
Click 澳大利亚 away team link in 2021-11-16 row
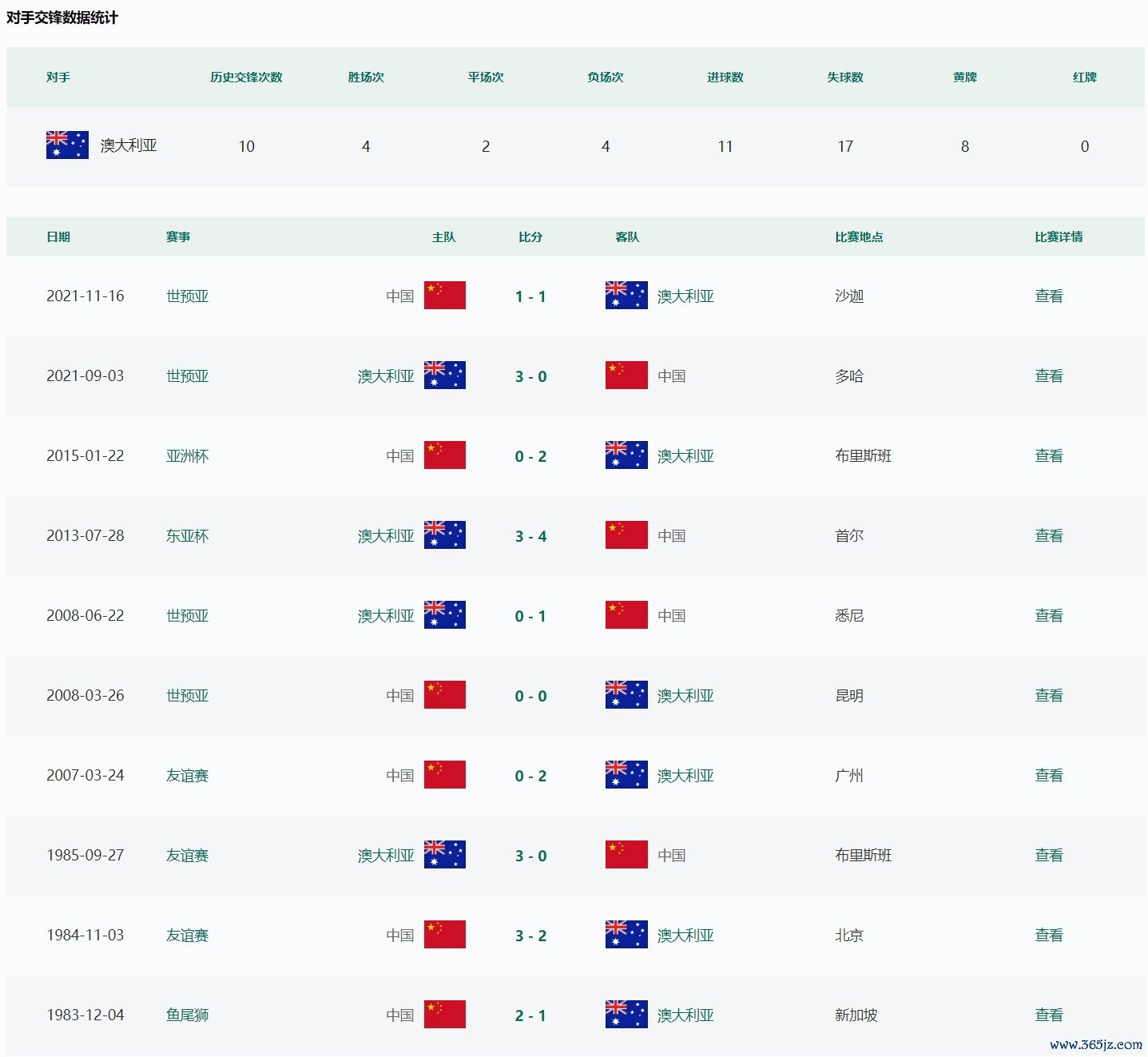pos(685,296)
